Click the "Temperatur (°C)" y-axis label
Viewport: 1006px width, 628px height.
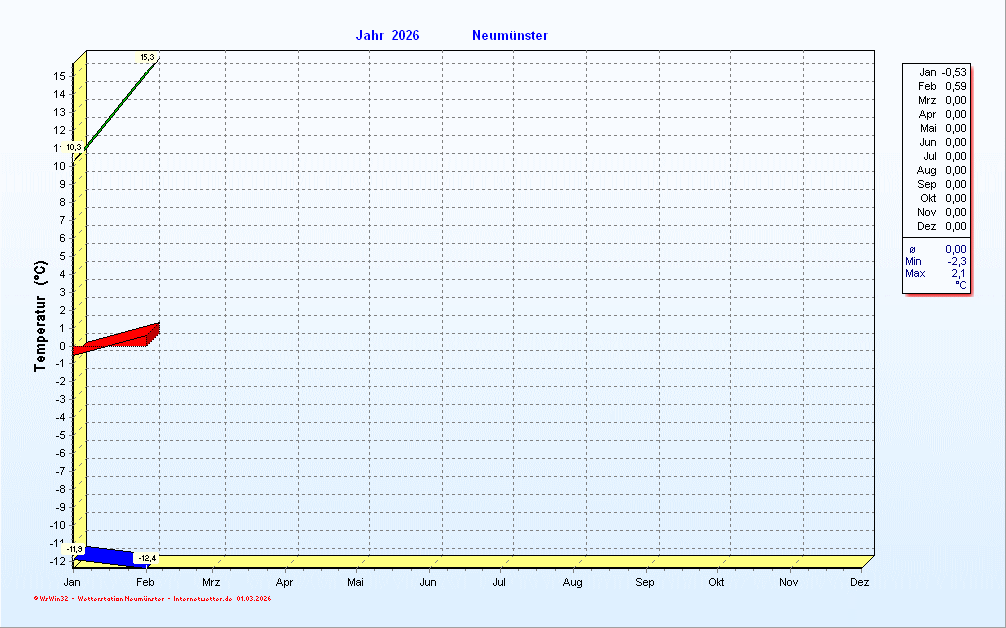(x=40, y=316)
